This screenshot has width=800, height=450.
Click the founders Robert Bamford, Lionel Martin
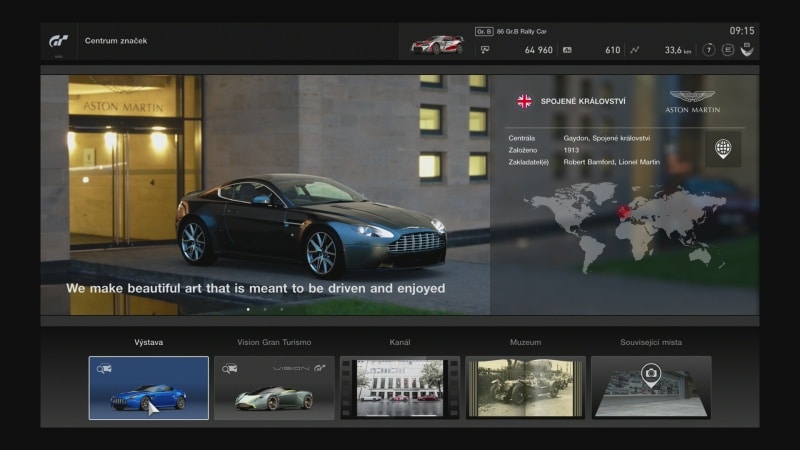click(x=612, y=162)
